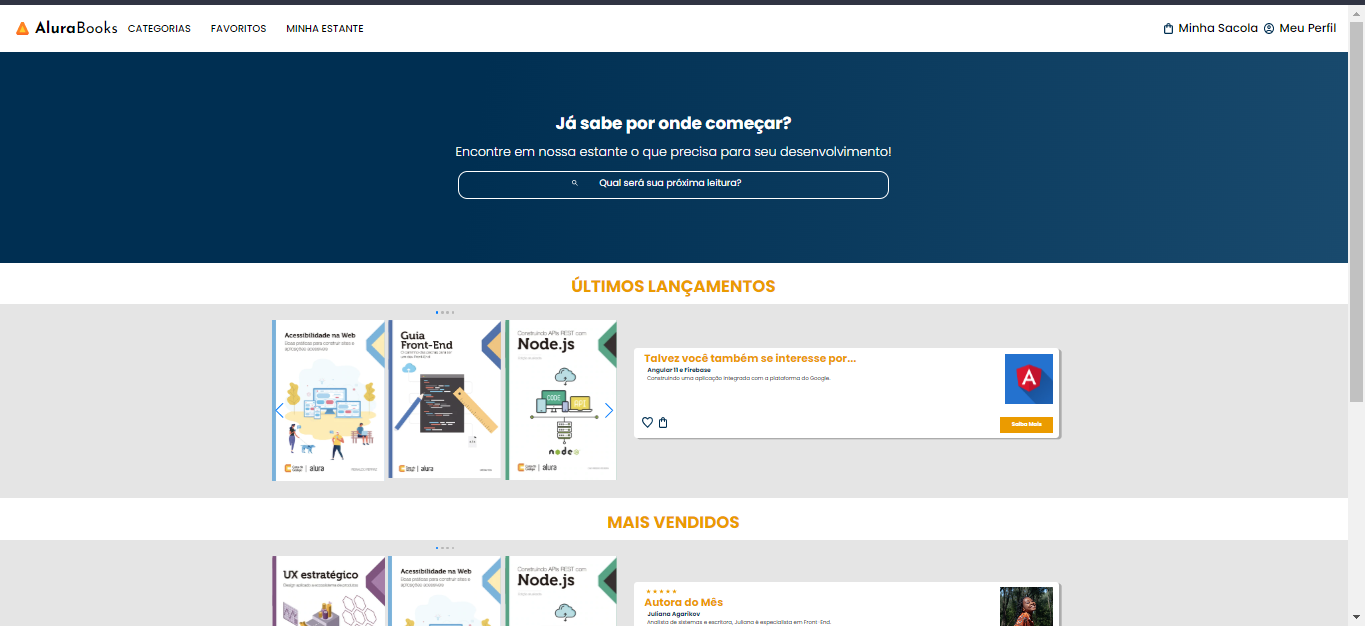Click the Angular logo thumbnail

point(1029,379)
